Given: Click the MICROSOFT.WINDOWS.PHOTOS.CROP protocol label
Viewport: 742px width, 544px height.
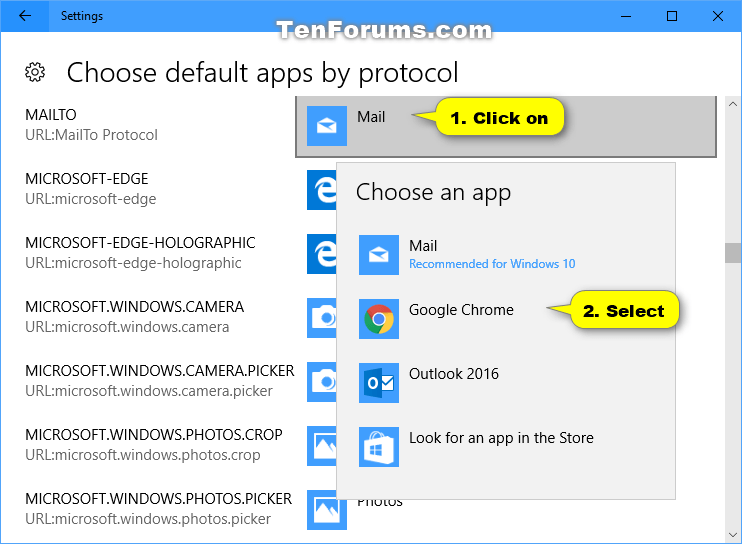Looking at the screenshot, I should [154, 435].
